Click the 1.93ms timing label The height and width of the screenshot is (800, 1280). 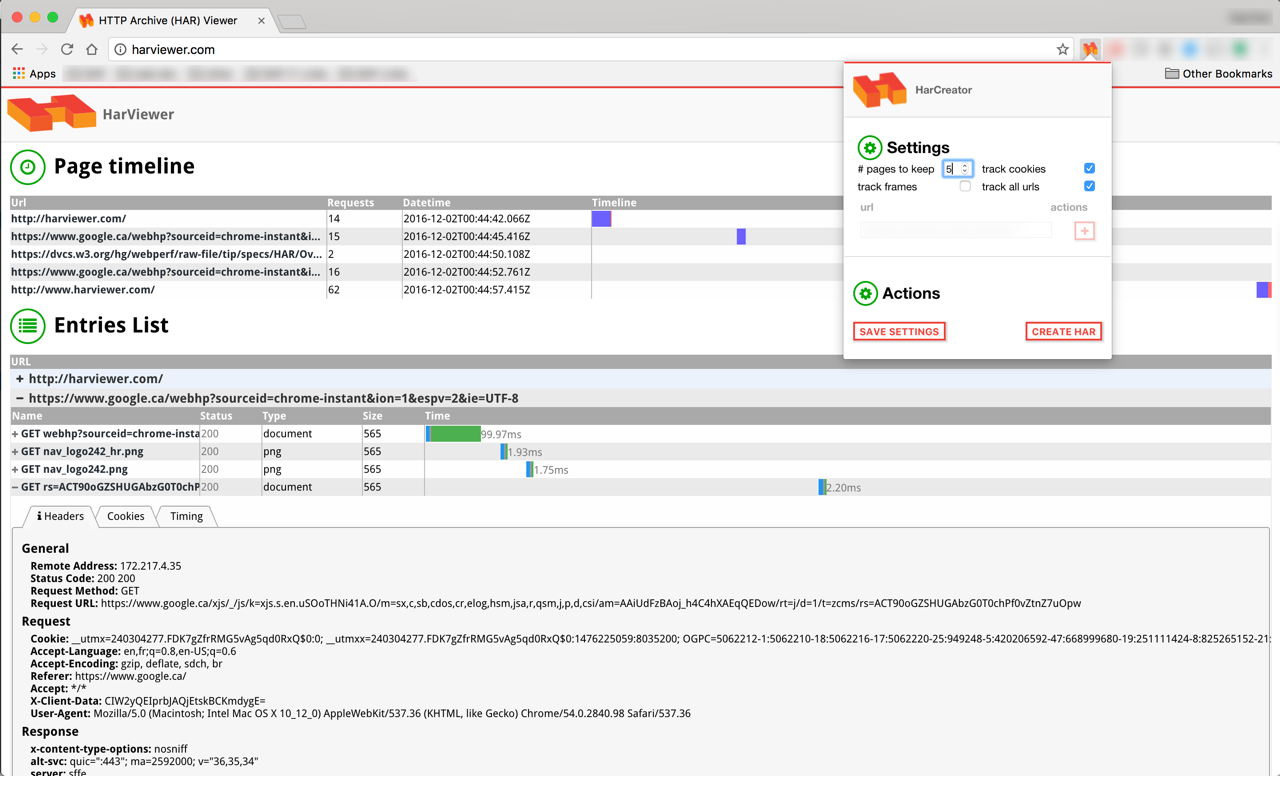click(525, 452)
